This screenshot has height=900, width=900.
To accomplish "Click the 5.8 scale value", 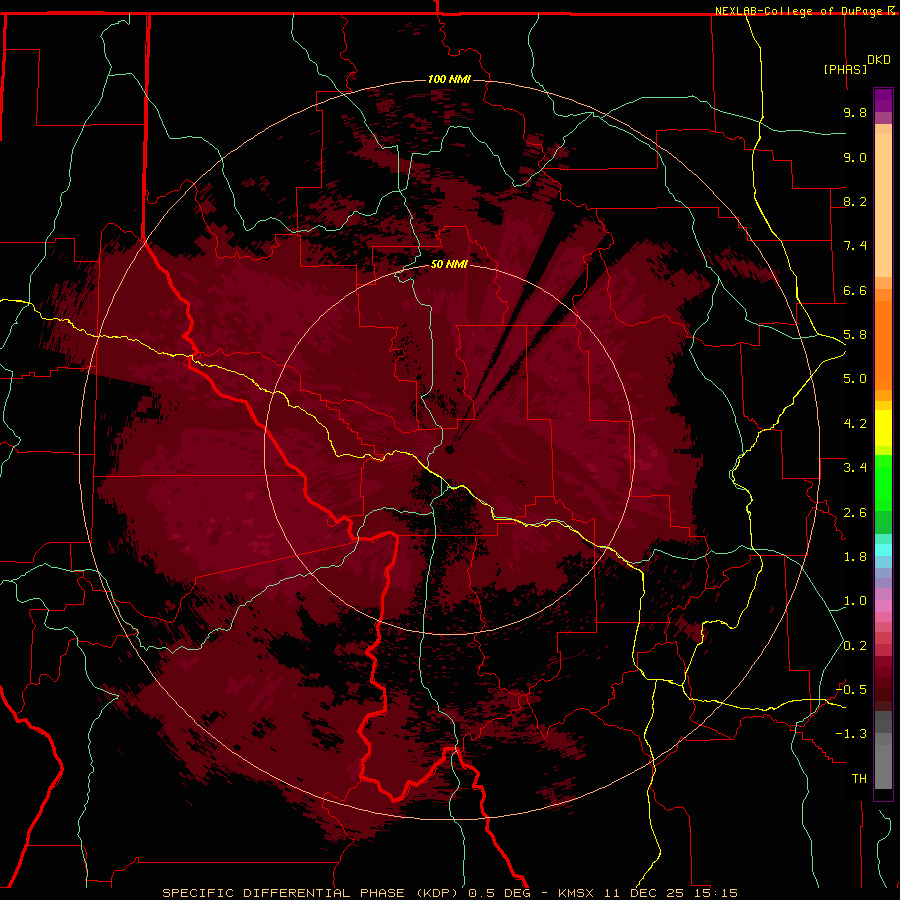I will (x=855, y=335).
